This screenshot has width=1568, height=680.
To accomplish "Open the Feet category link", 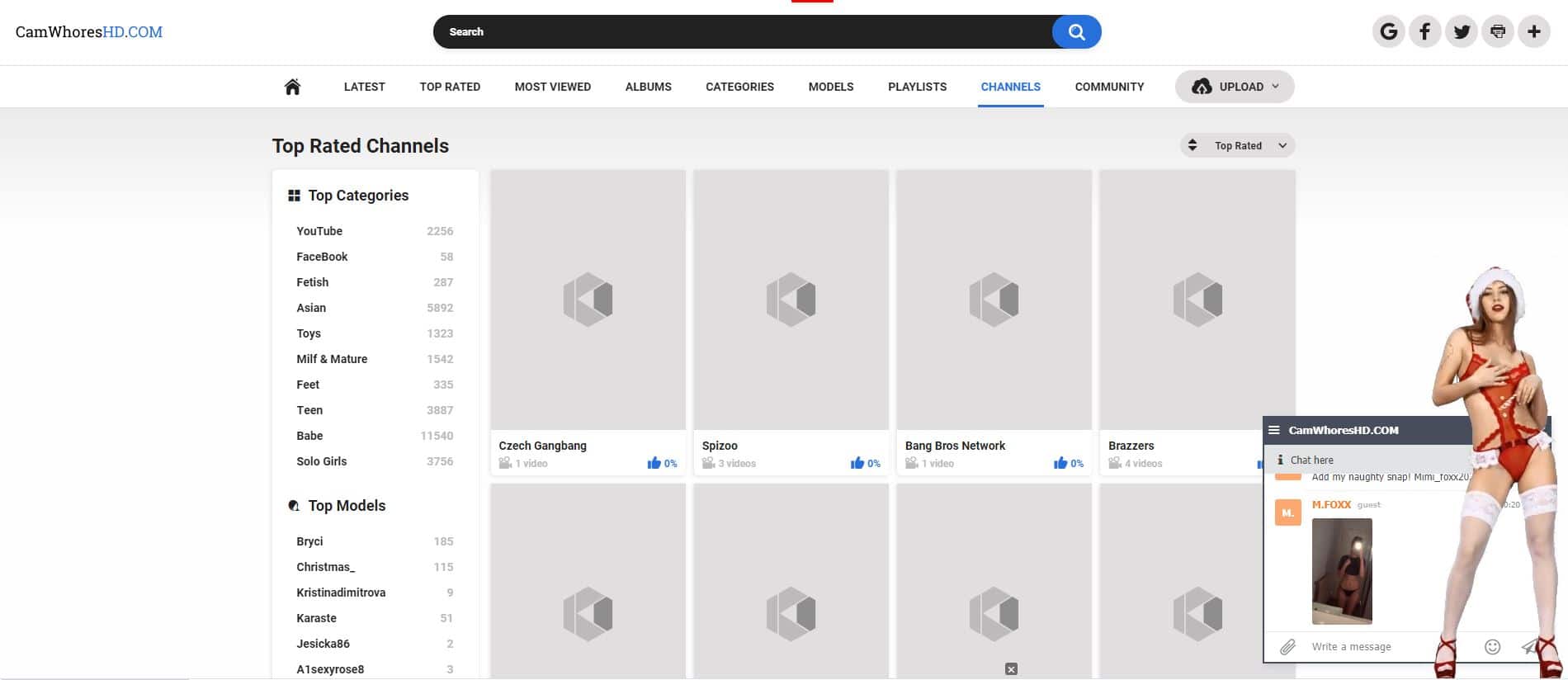I will [308, 385].
